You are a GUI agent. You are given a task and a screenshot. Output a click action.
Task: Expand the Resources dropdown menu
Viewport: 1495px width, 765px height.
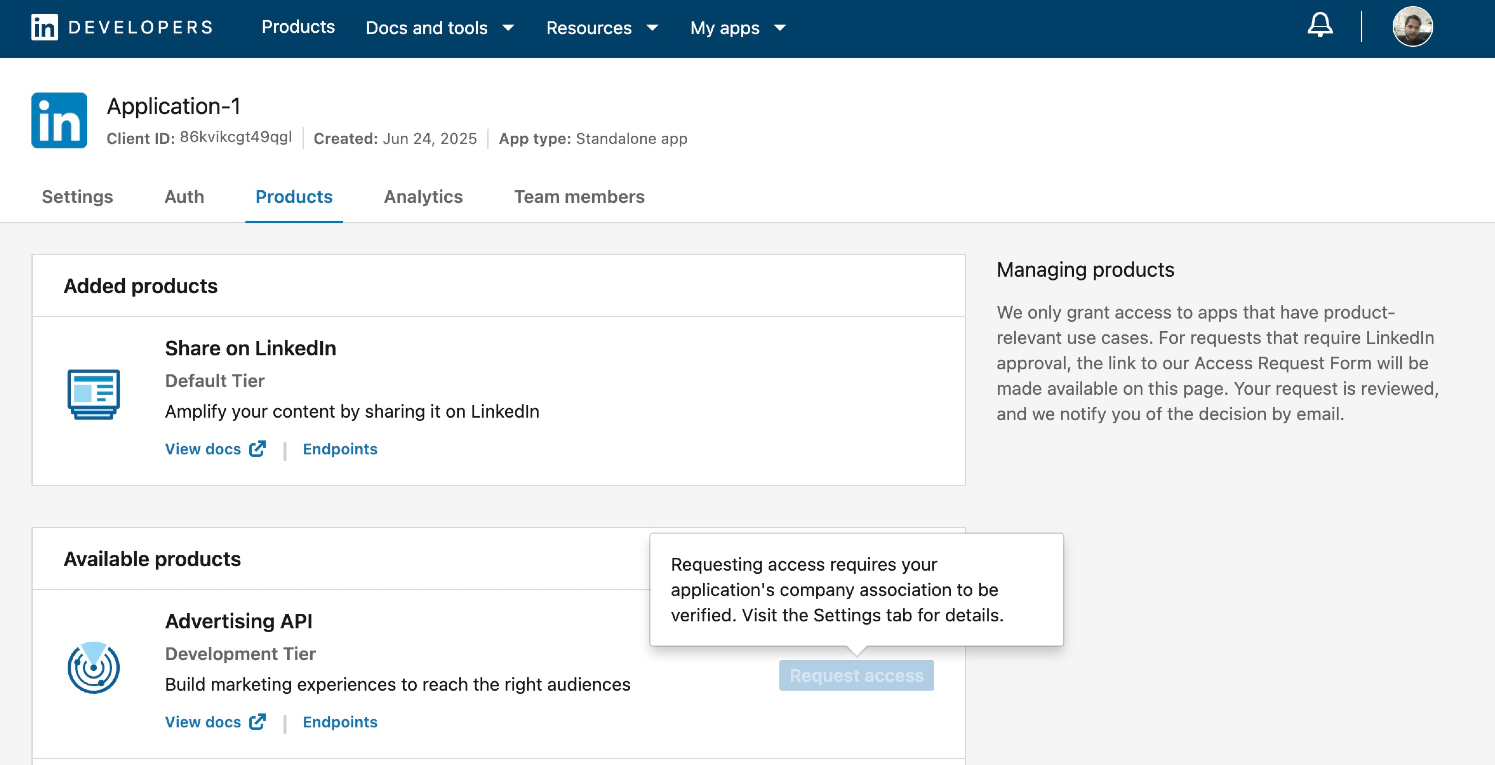602,28
